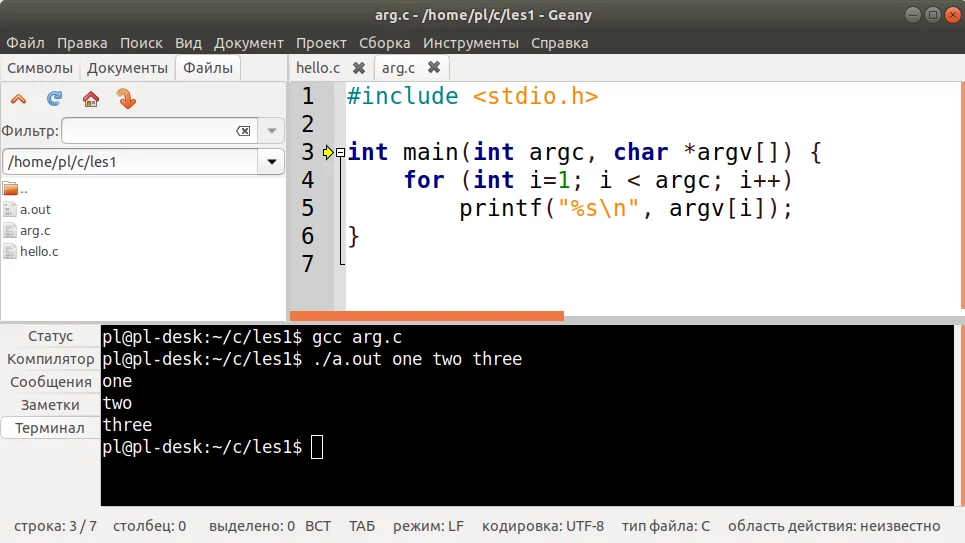Expand the /home/pl/c/les1 path dropdown
965x543 pixels.
pos(271,161)
